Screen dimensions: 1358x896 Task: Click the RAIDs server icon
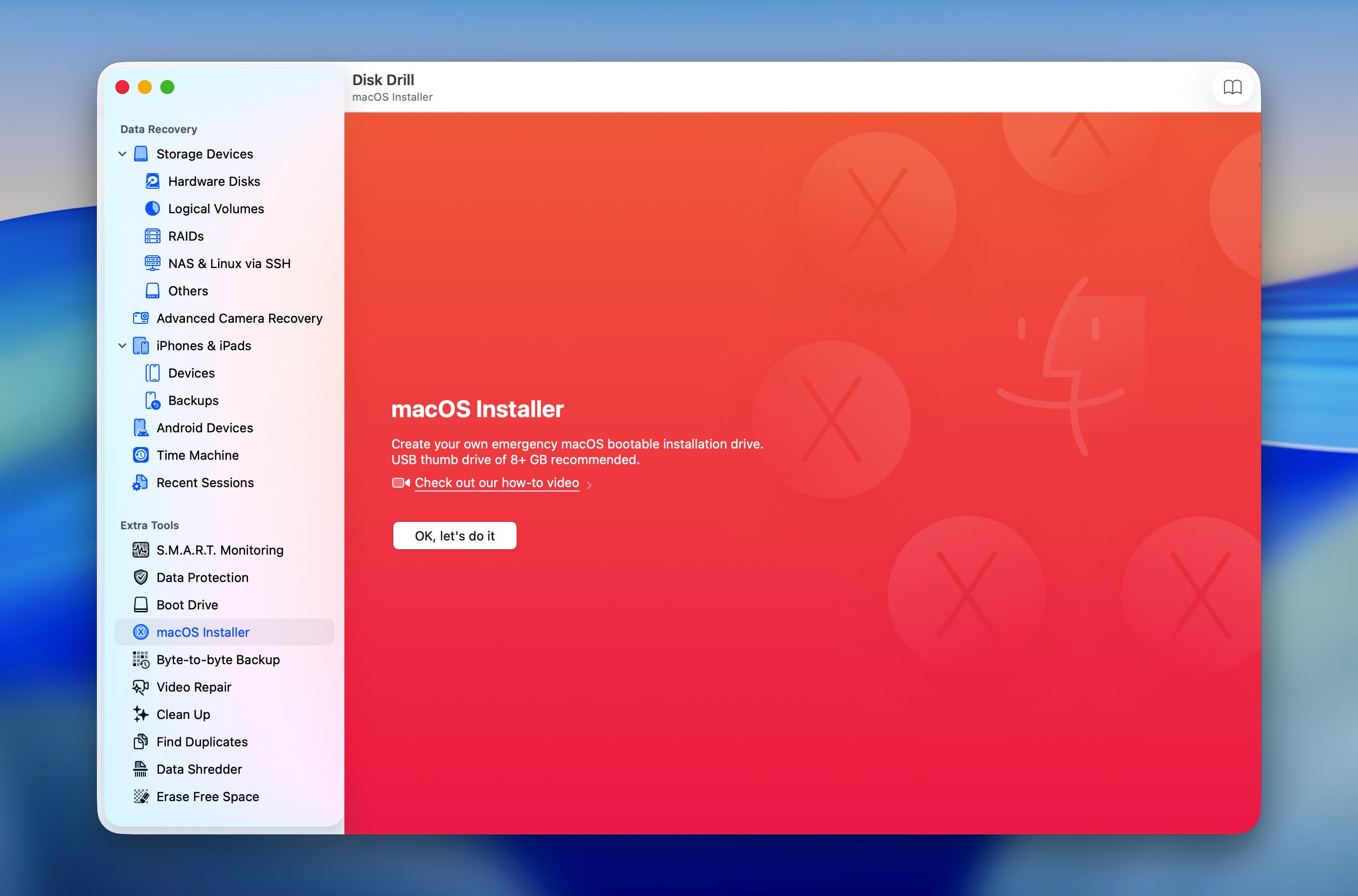tap(153, 236)
